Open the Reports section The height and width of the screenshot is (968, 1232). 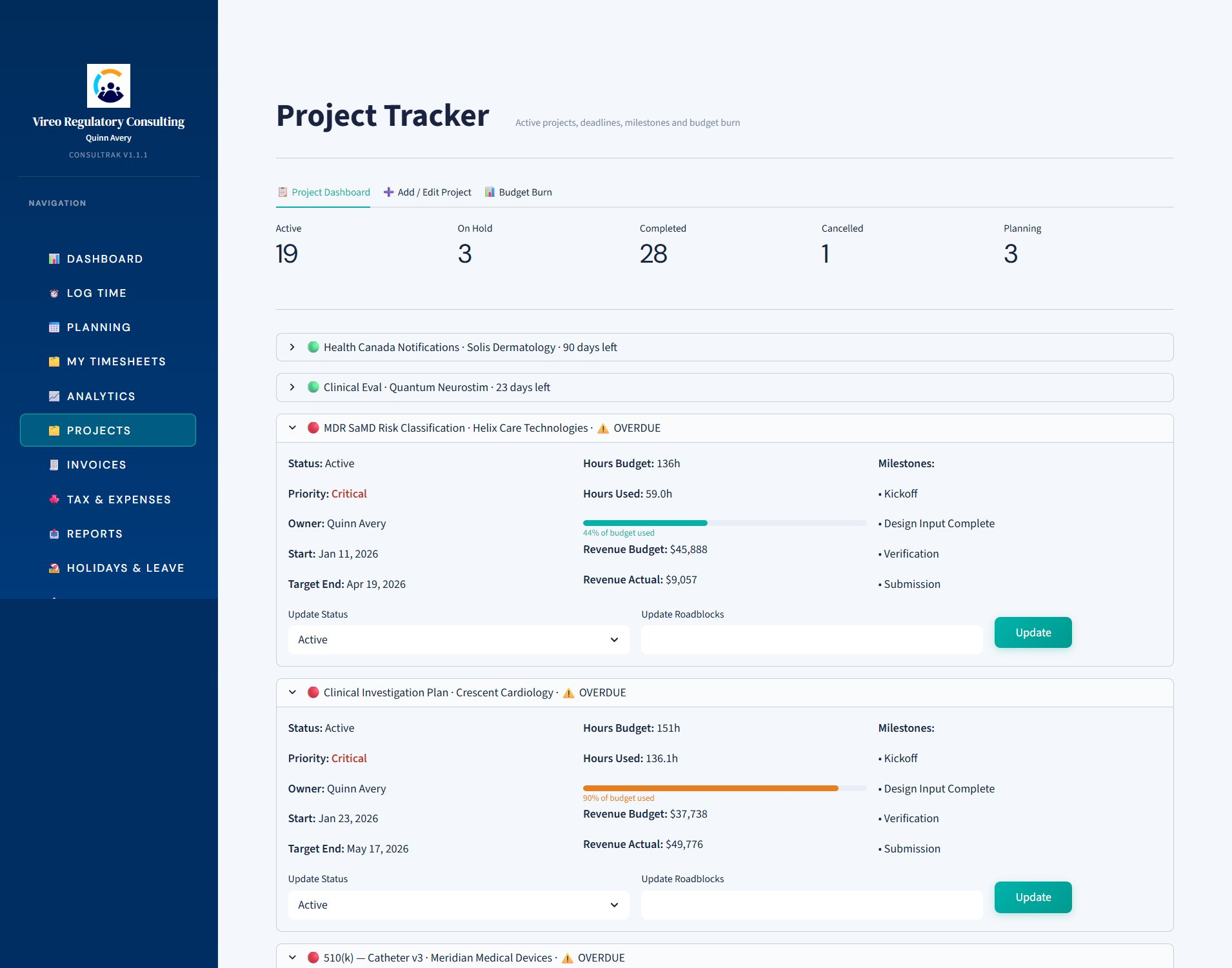tap(108, 534)
